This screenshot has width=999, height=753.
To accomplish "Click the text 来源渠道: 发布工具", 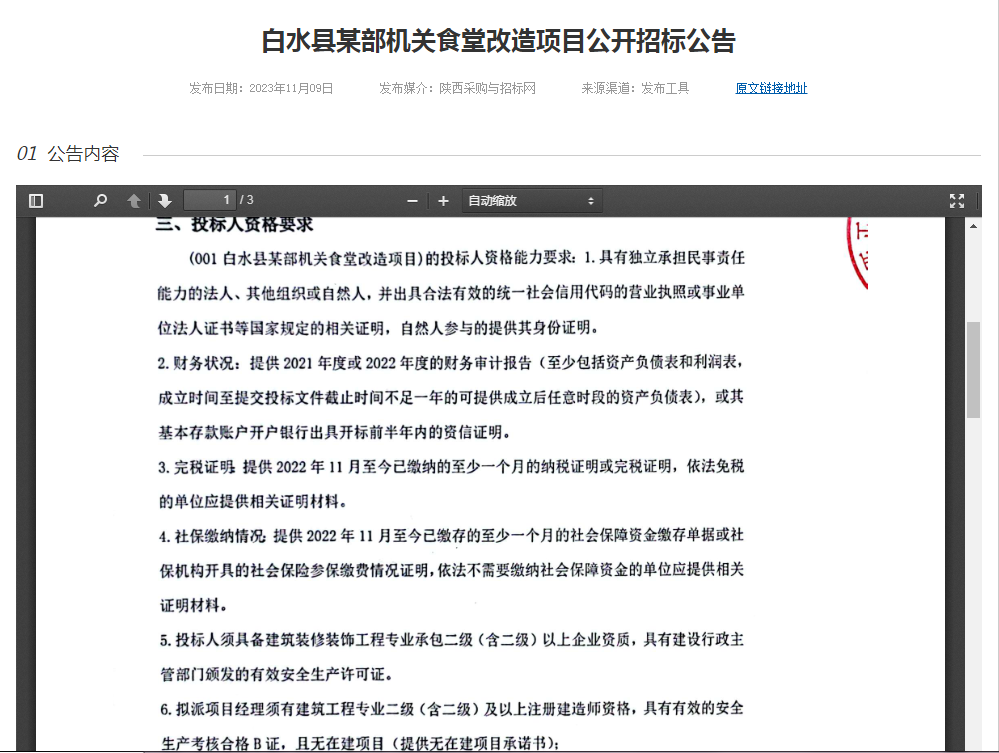I will pos(635,88).
